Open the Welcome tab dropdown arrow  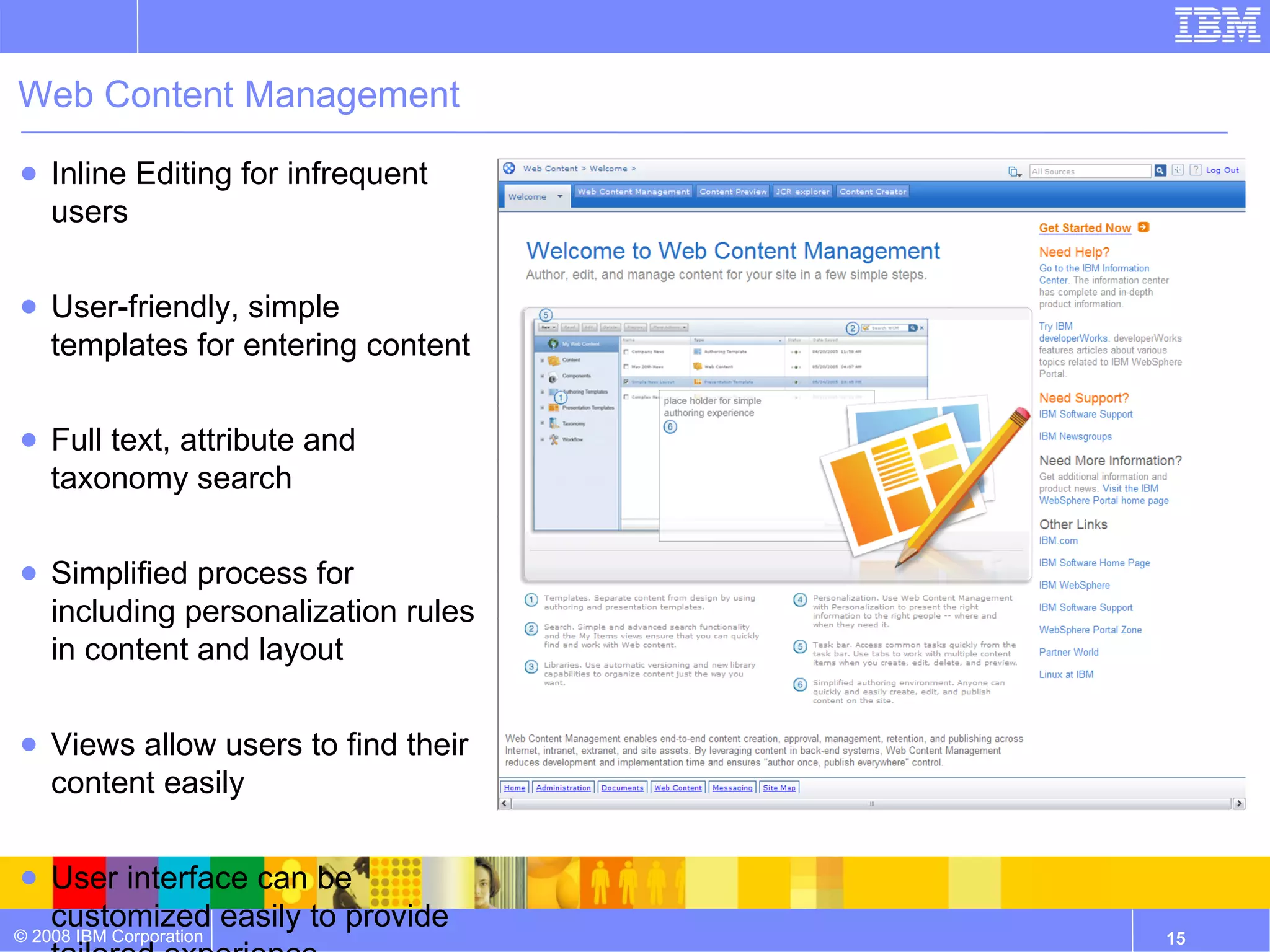click(x=560, y=196)
